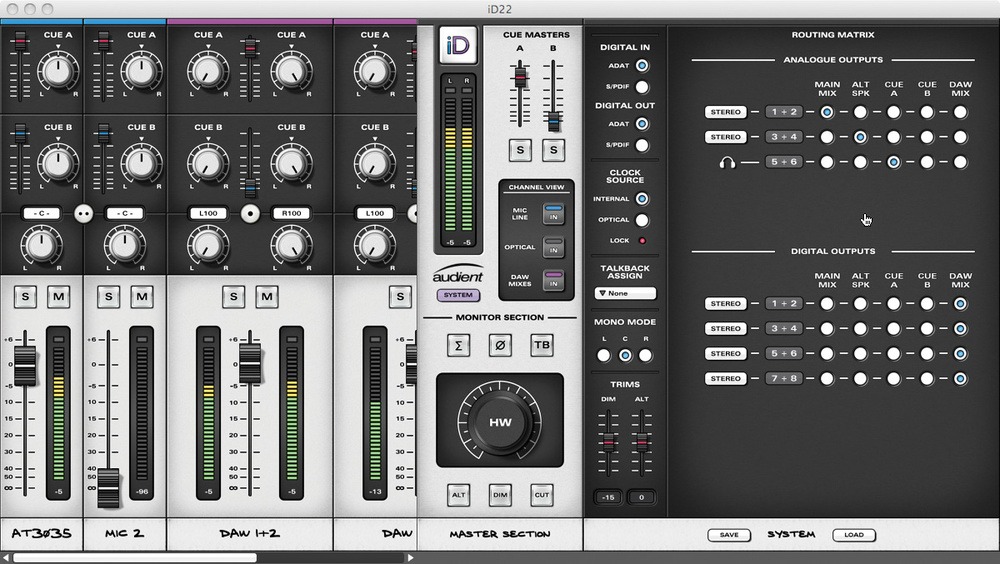1000x564 pixels.
Task: Toggle the DIM monitor button
Action: 500,495
